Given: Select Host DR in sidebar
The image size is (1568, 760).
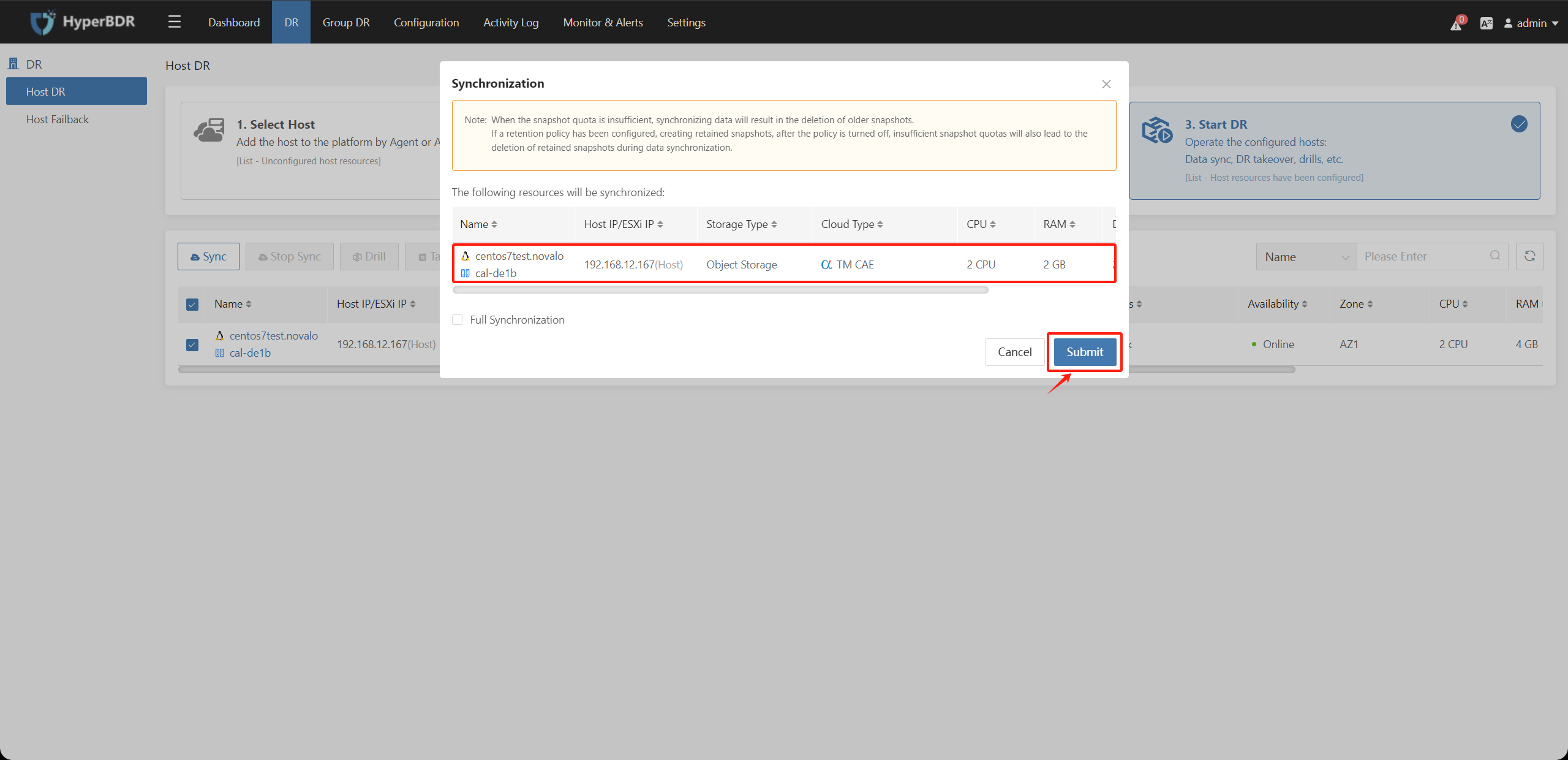Looking at the screenshot, I should coord(77,91).
